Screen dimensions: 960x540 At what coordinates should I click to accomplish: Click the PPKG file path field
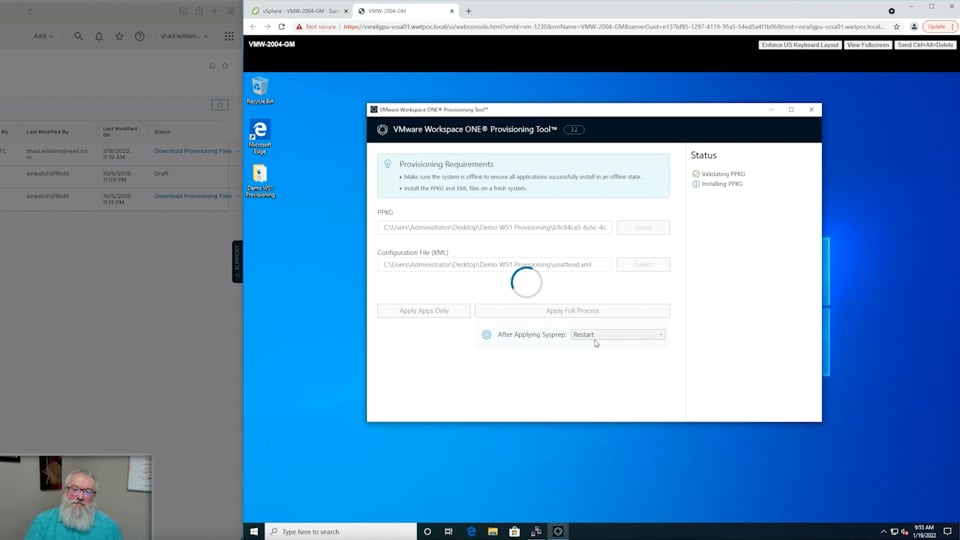coord(494,227)
